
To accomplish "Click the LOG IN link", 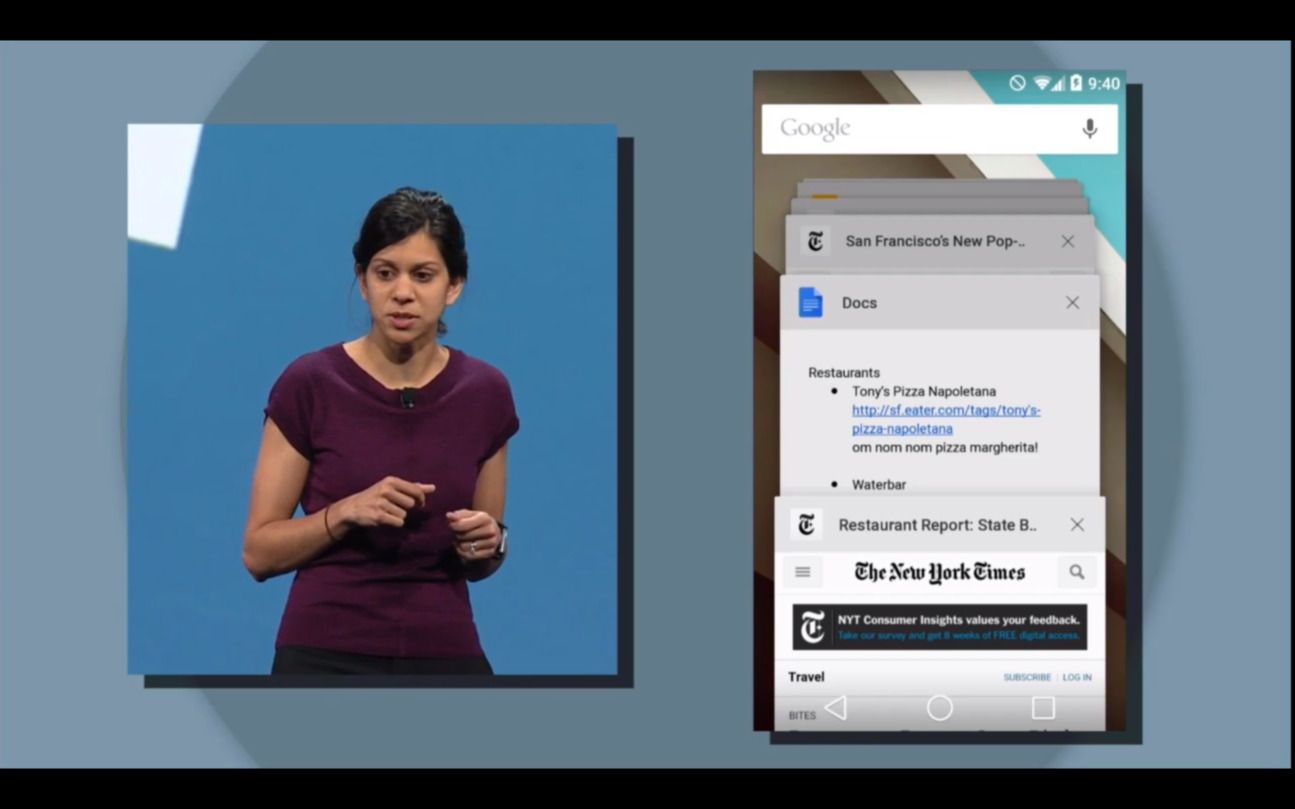I will coord(1077,677).
